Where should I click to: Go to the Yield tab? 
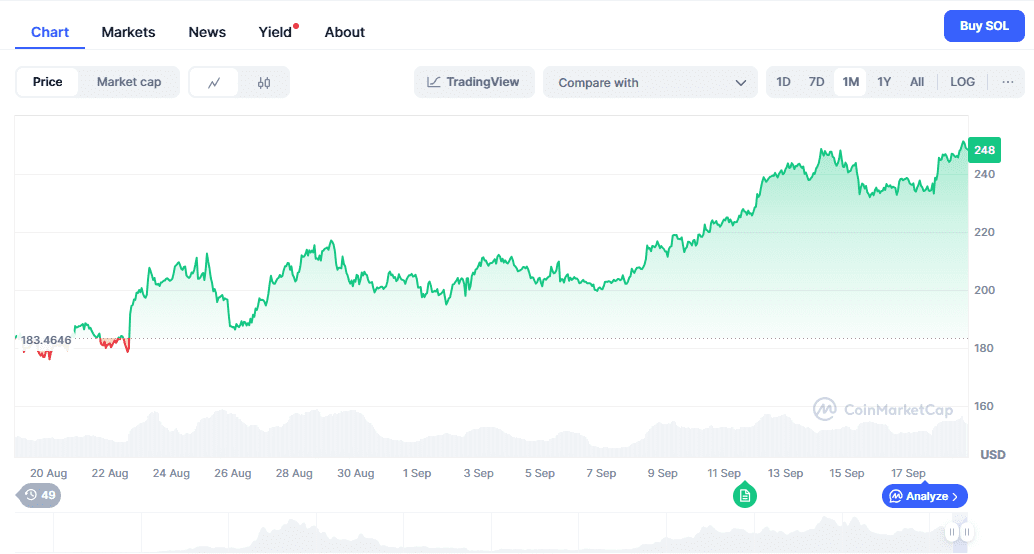275,32
